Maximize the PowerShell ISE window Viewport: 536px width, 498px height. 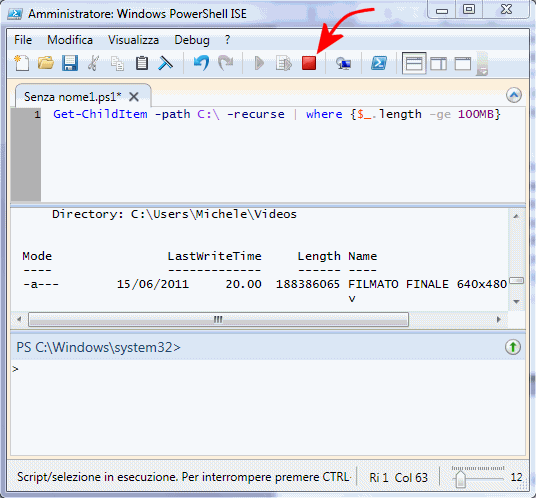(x=469, y=10)
